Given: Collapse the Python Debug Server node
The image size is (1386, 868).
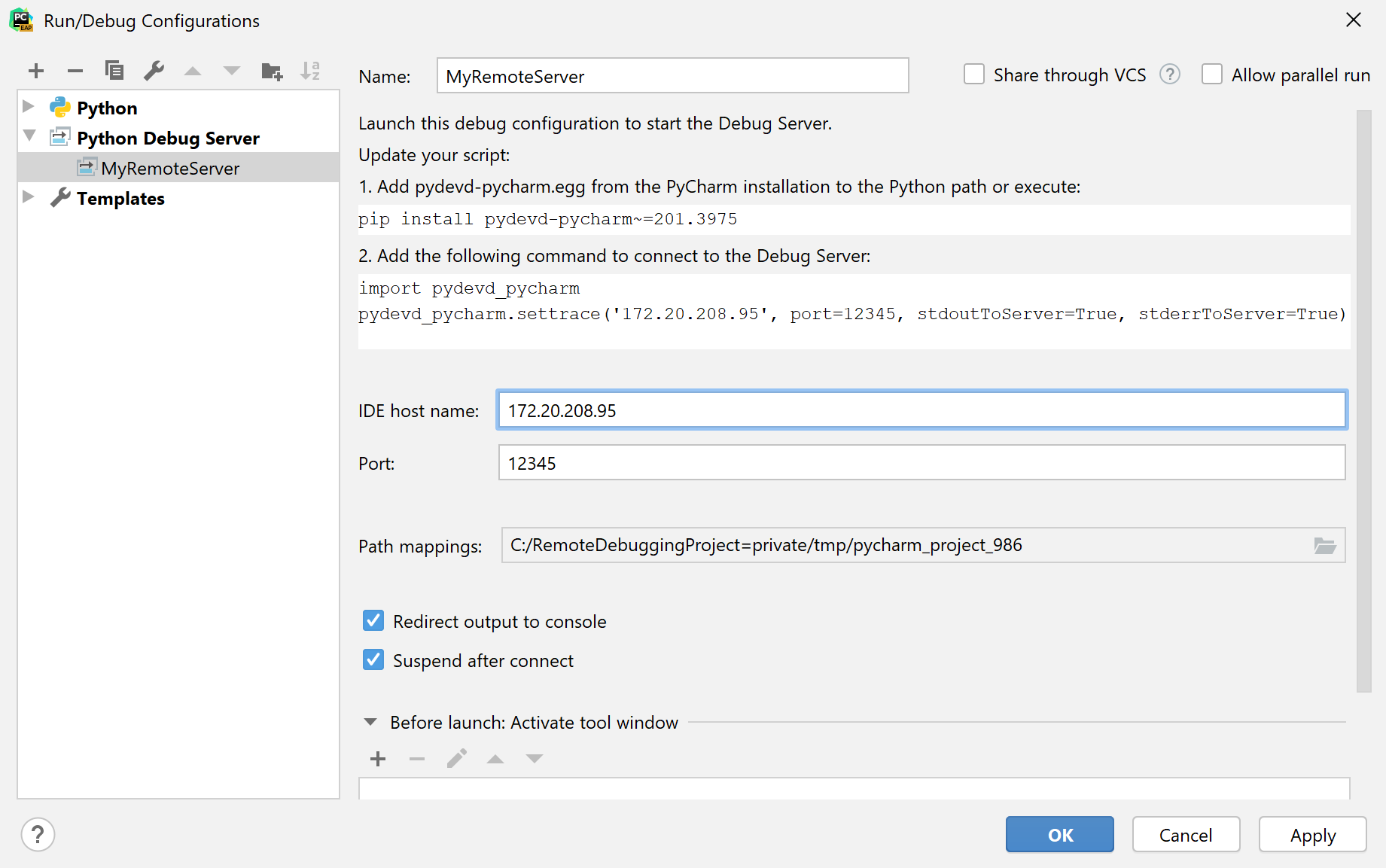Looking at the screenshot, I should pos(29,137).
